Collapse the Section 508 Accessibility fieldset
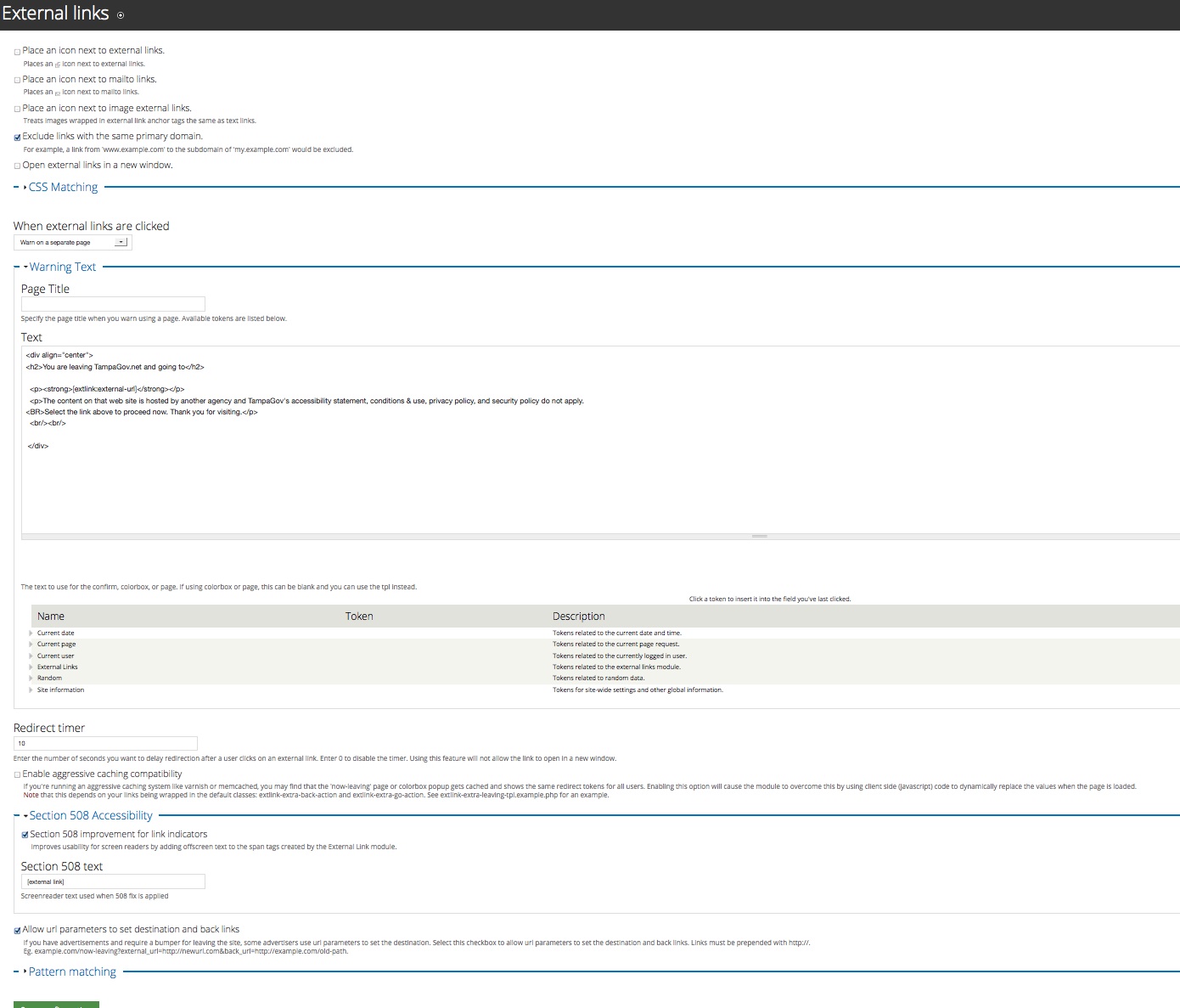The image size is (1180, 1008). click(x=91, y=816)
